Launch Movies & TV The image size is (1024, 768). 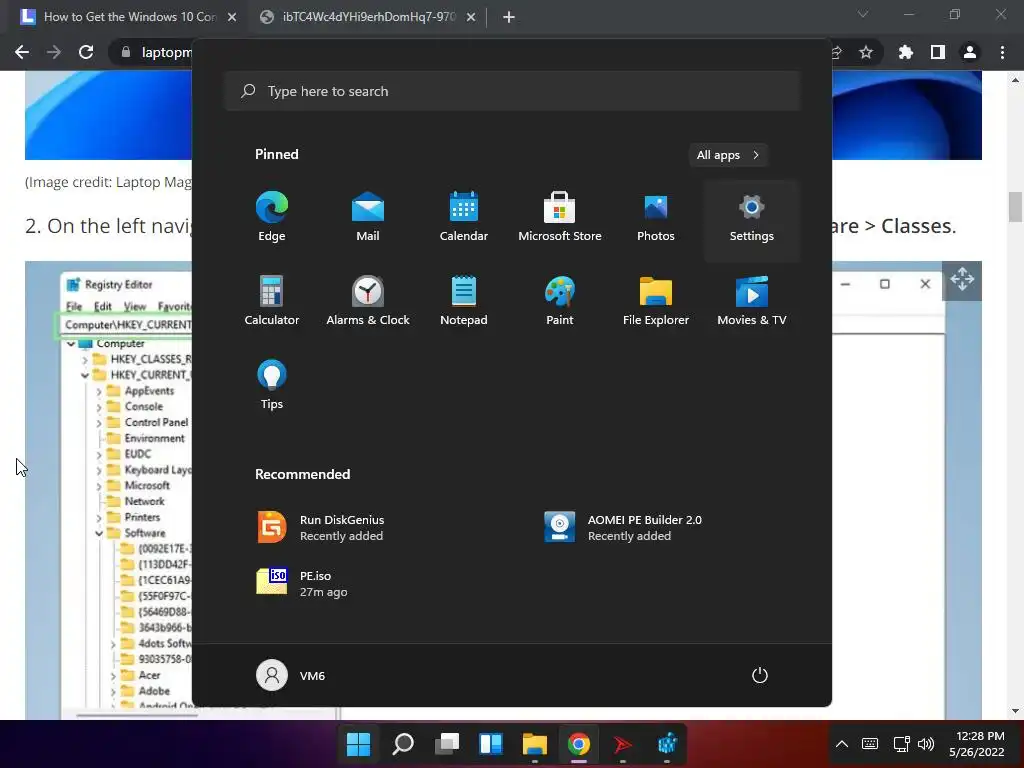coord(752,301)
